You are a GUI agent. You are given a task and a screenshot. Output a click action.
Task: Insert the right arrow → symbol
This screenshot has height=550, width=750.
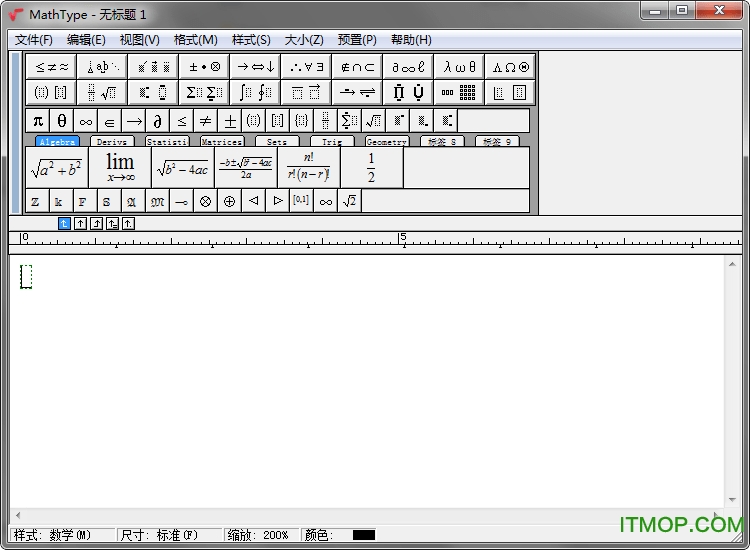pos(134,121)
